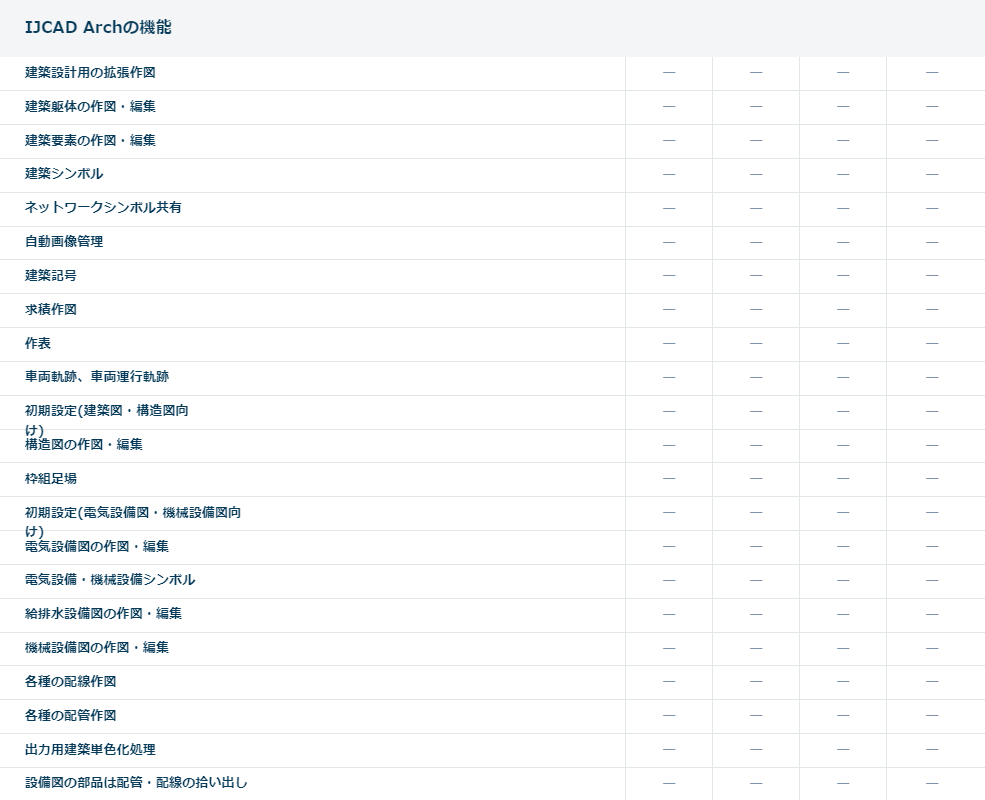Collapse the IJCAD Archの機能 section header

point(98,27)
